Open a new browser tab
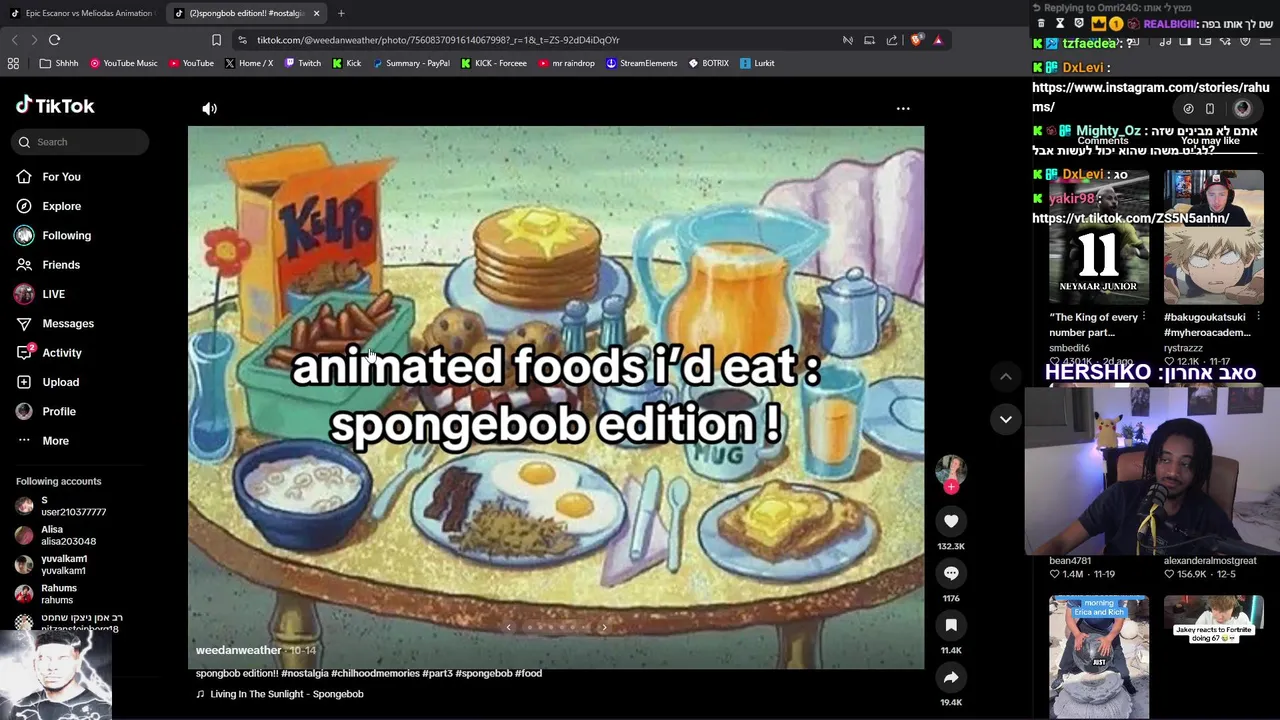This screenshot has height=720, width=1280. pos(341,13)
